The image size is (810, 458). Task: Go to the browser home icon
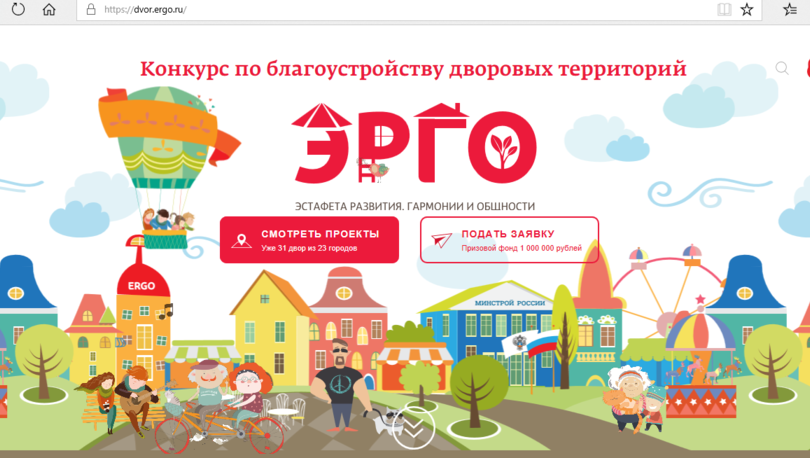(49, 9)
